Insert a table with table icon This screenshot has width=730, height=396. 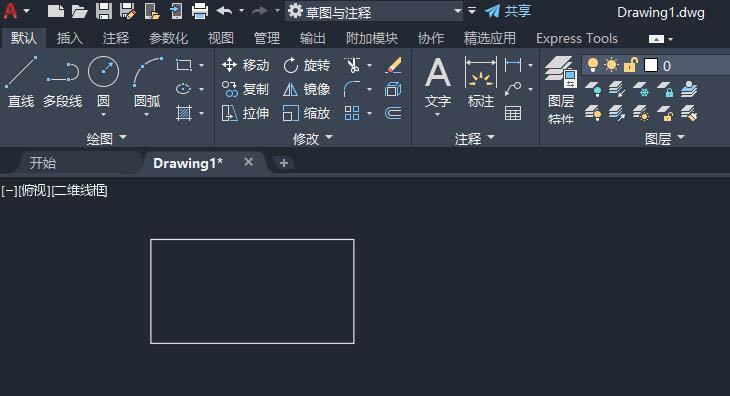tap(513, 113)
